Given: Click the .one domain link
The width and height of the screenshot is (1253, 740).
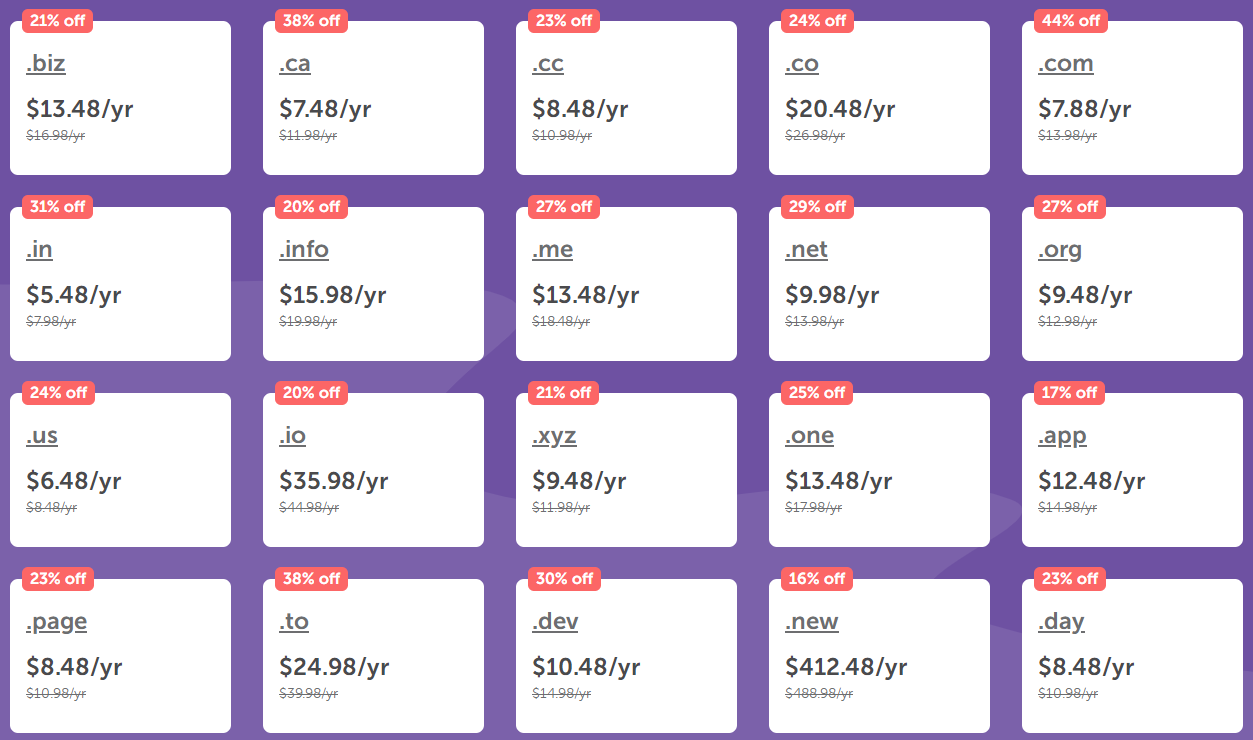Looking at the screenshot, I should click(x=810, y=436).
